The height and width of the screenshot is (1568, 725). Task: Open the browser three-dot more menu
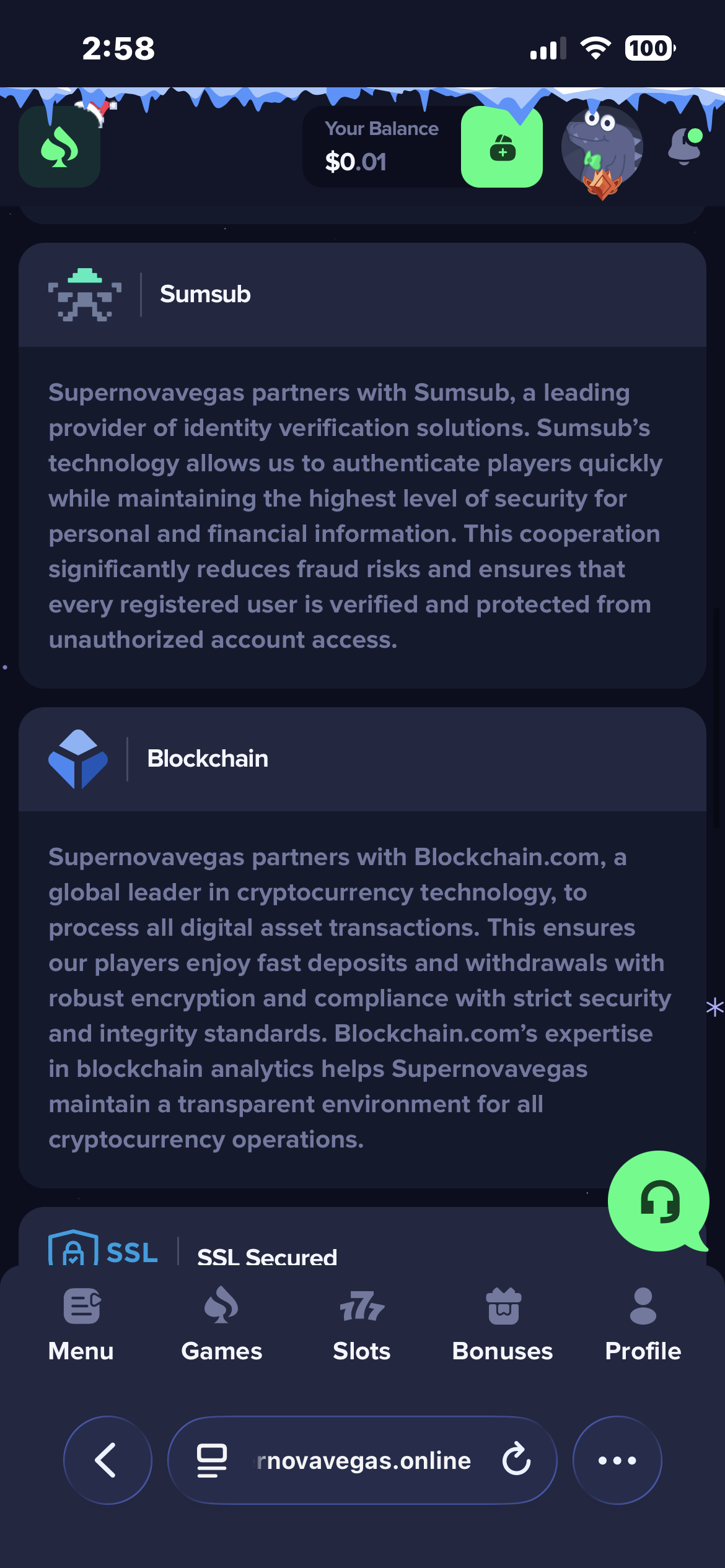coord(617,1460)
